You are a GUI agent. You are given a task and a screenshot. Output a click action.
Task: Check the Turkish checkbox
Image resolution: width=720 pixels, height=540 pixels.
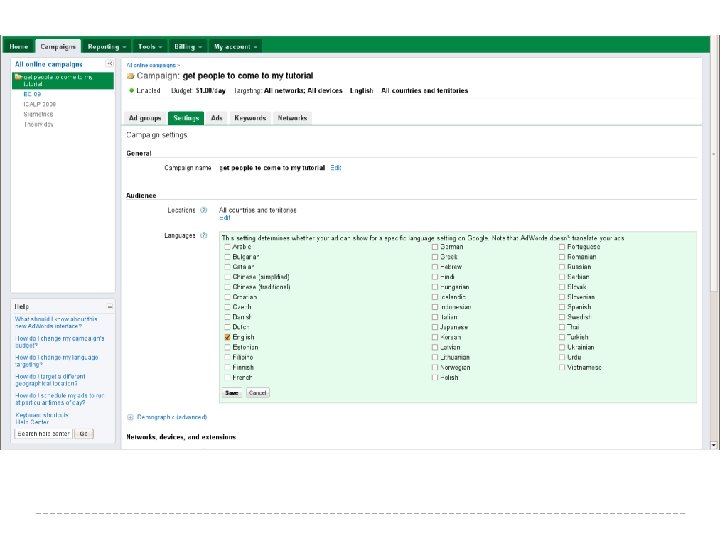[562, 337]
